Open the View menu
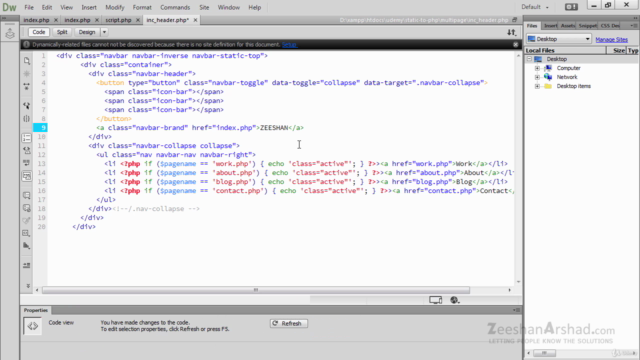The width and height of the screenshot is (640, 360). 67,7
